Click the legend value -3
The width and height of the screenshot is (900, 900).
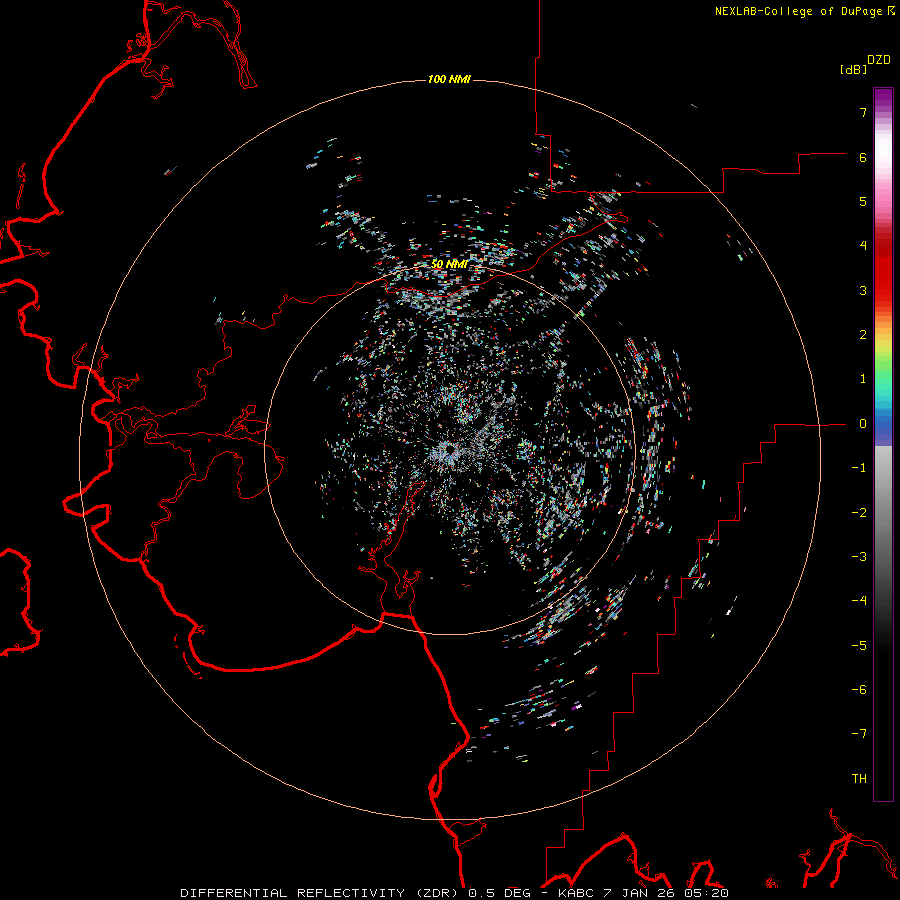[859, 557]
